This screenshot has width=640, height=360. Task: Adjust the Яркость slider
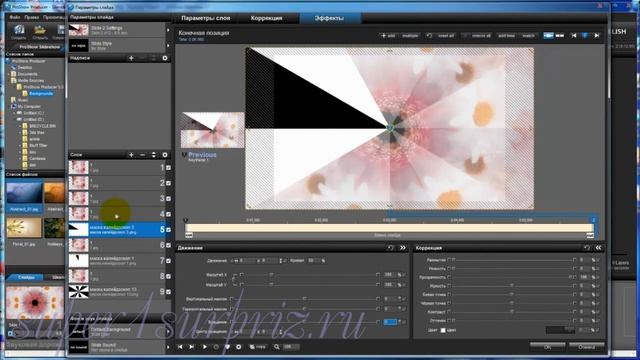[x=512, y=286]
